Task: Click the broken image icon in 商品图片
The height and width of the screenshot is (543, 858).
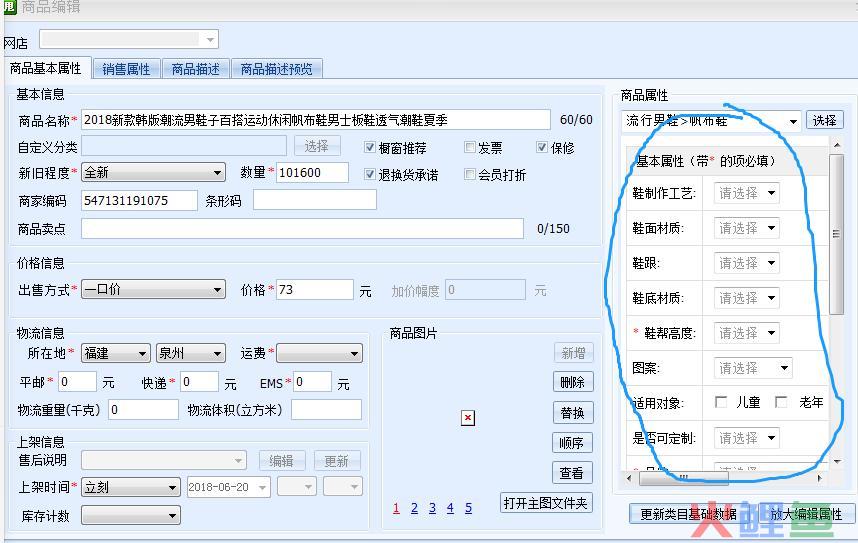Action: [468, 418]
